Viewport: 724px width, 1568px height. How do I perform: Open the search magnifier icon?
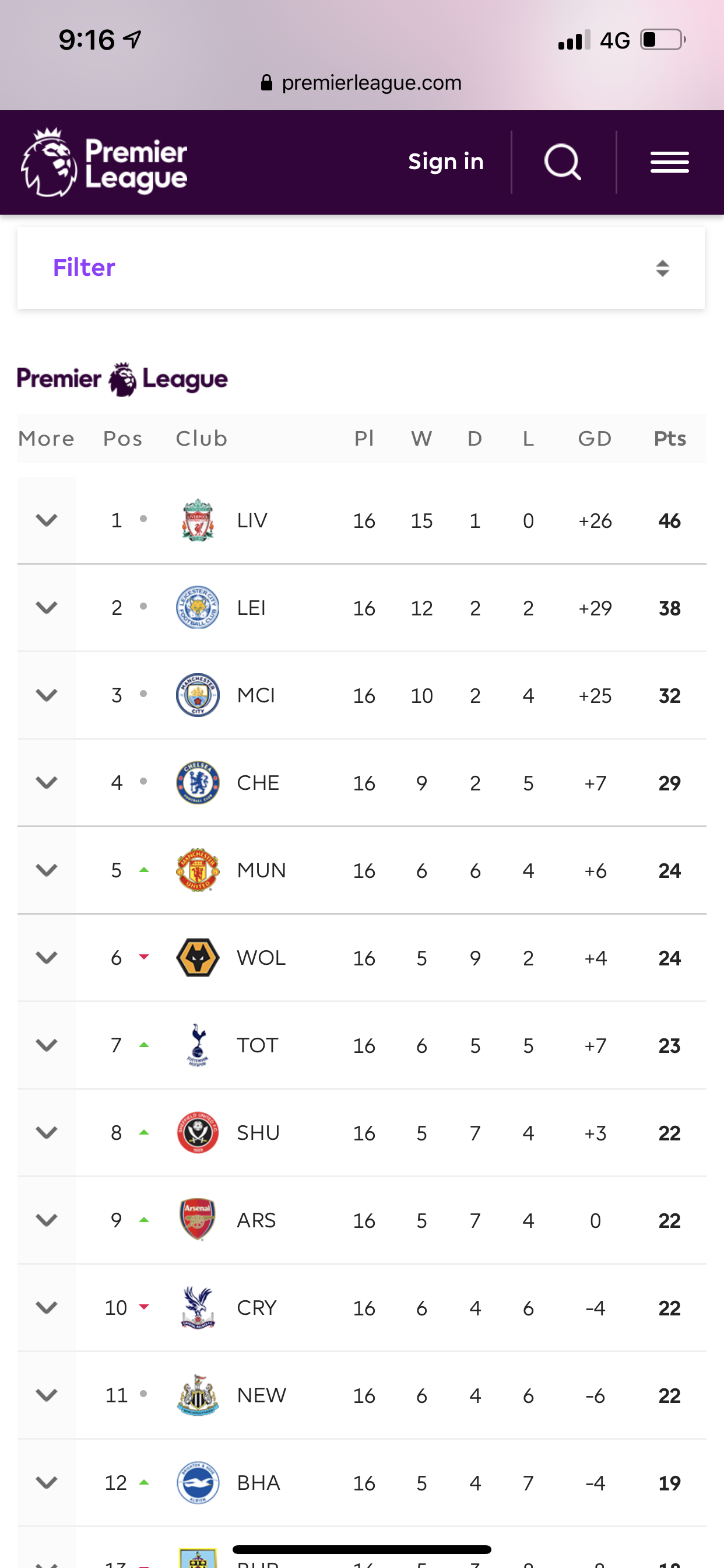tap(562, 162)
